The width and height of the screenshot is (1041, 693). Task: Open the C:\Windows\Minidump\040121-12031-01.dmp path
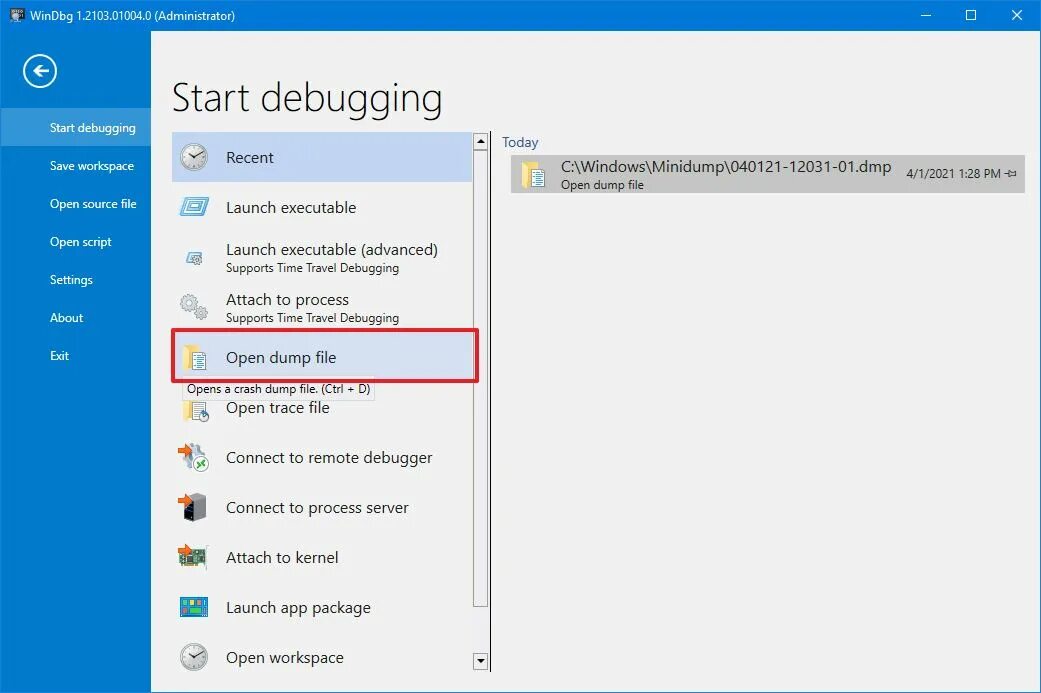(726, 167)
